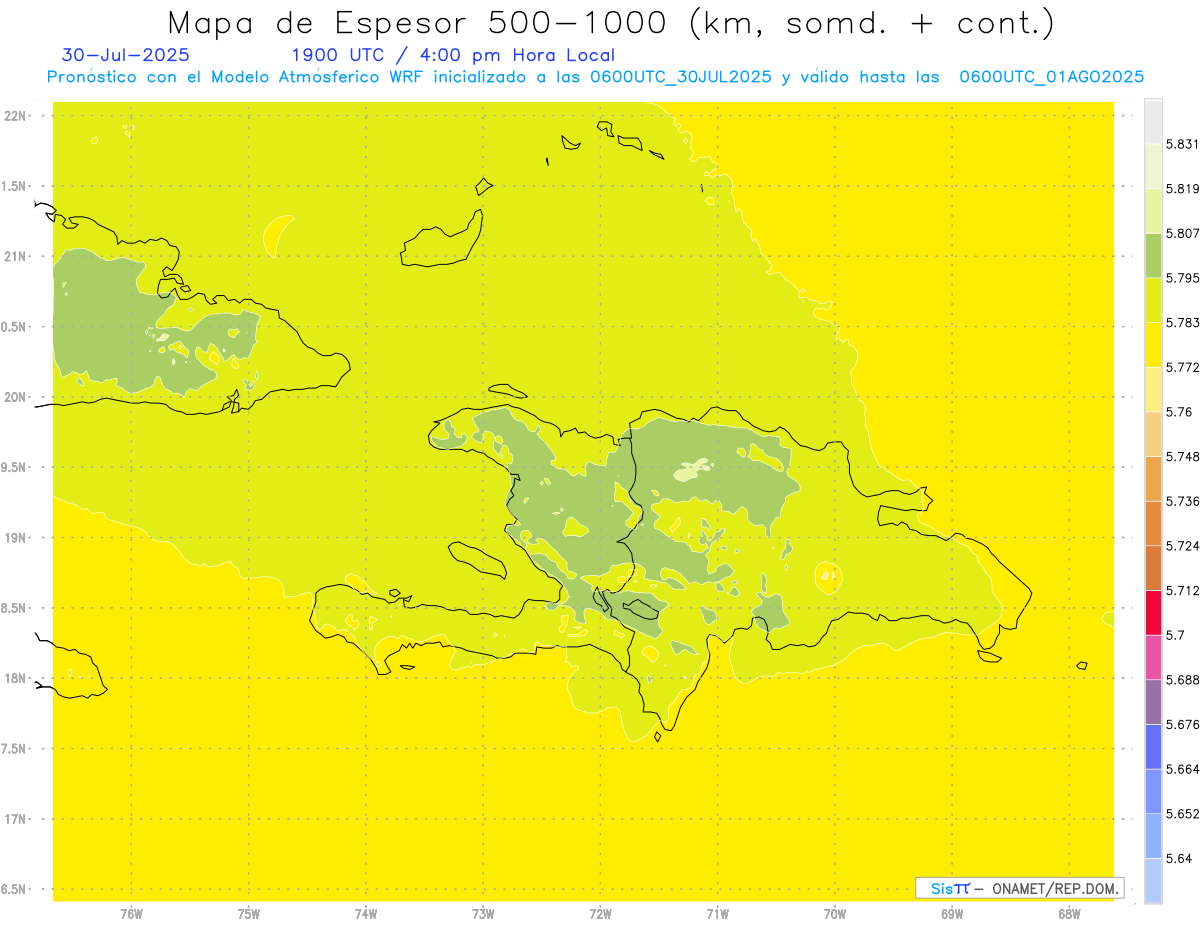This screenshot has height=927, width=1200.
Task: Click the longitude label '73W'
Action: click(x=483, y=913)
